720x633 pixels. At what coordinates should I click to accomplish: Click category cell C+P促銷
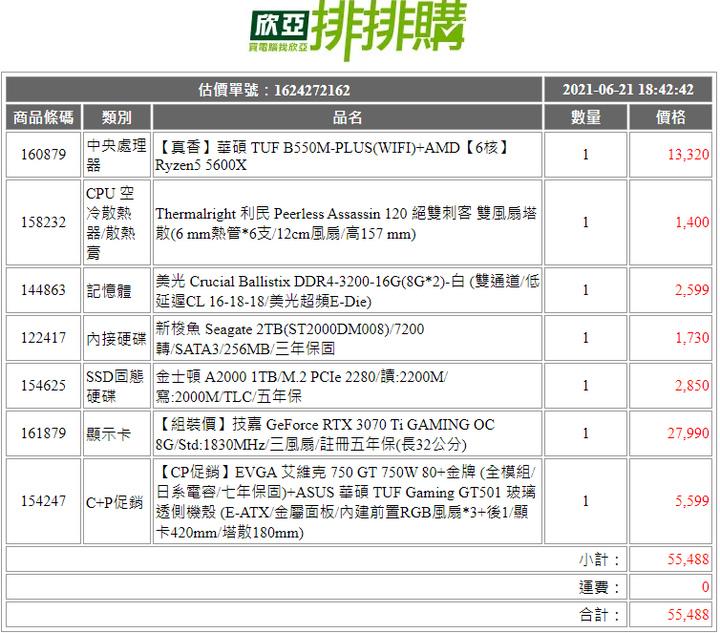117,501
